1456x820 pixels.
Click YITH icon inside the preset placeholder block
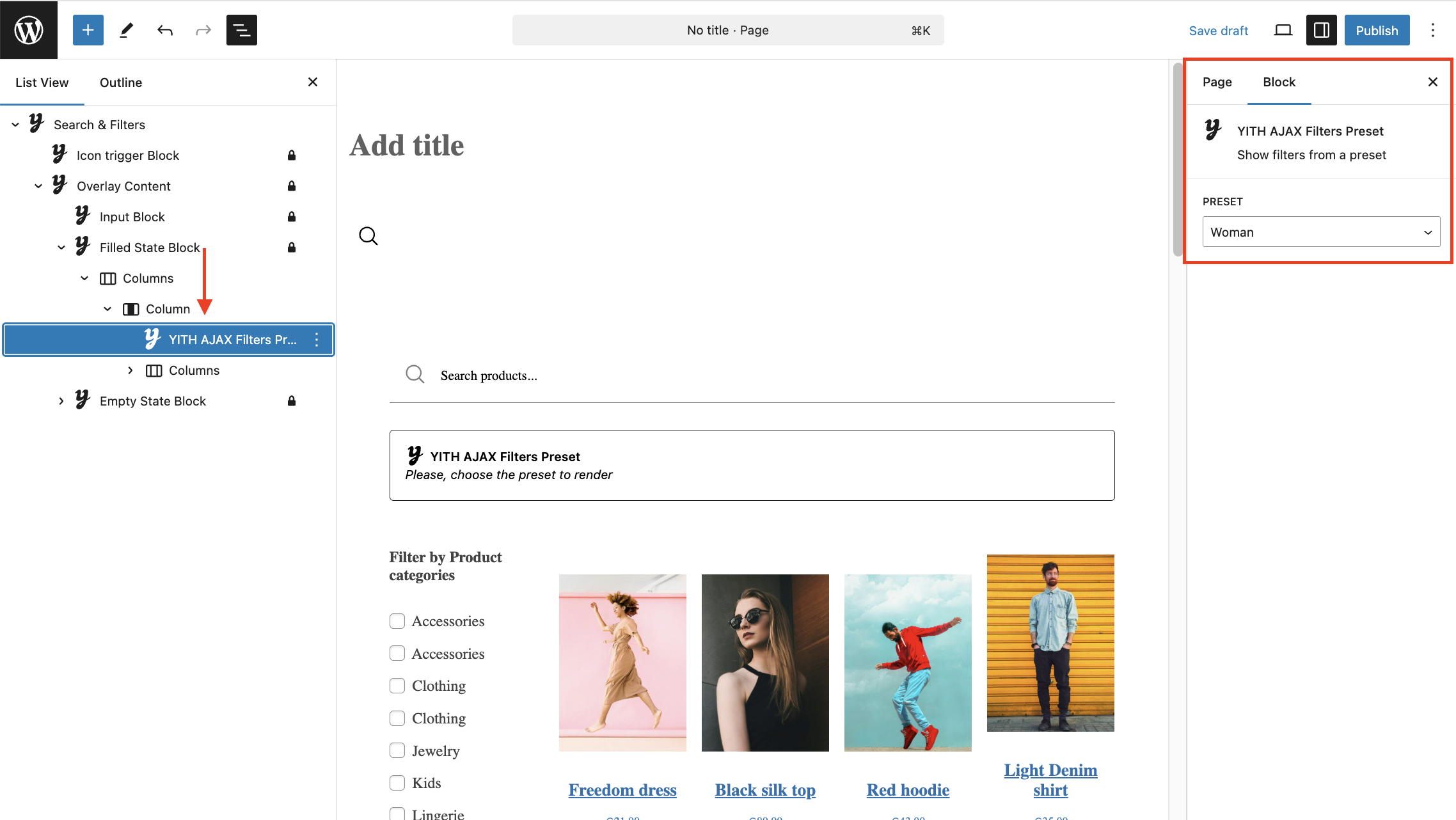pos(415,455)
